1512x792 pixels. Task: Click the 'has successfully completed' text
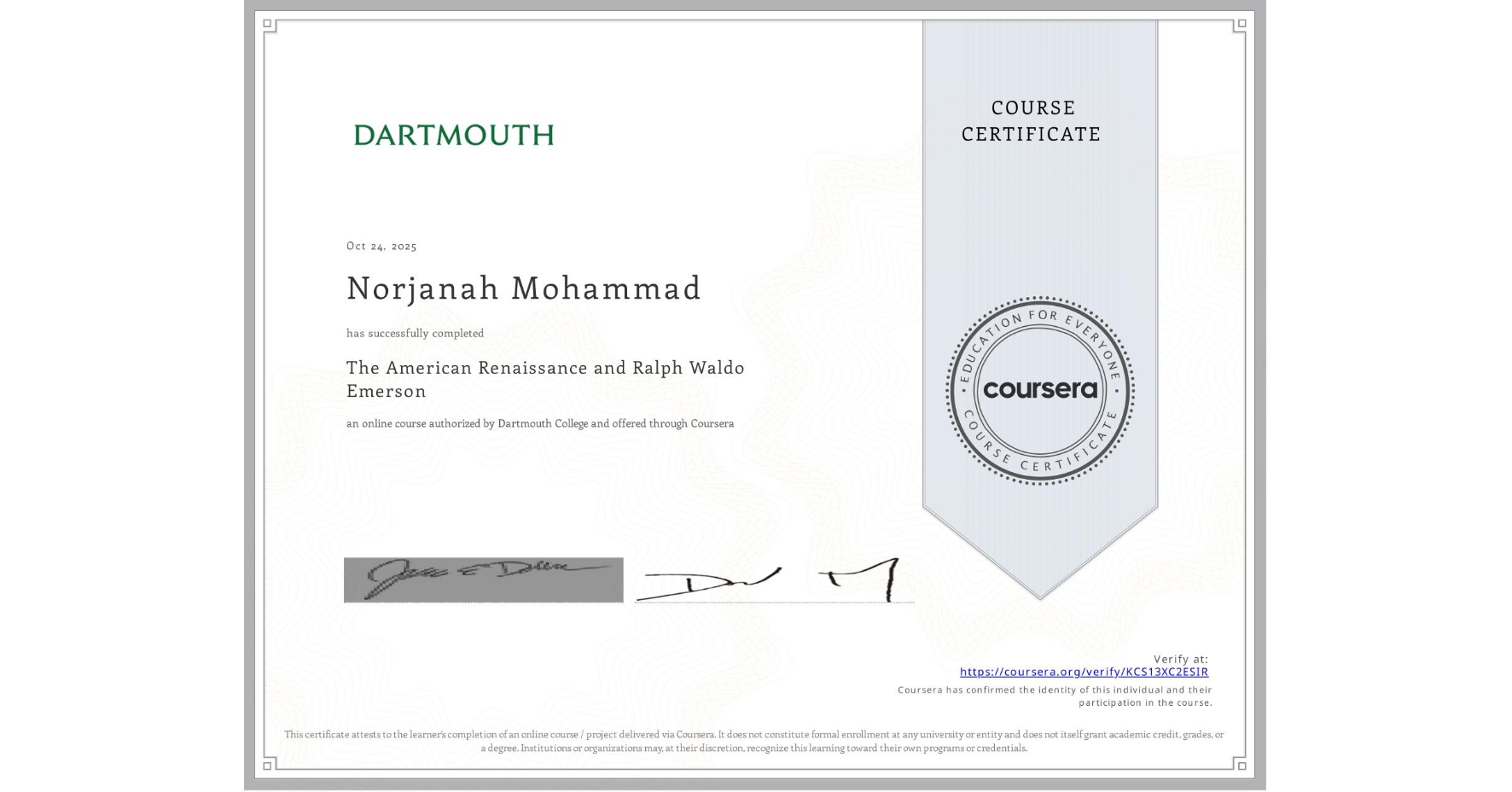(x=415, y=333)
